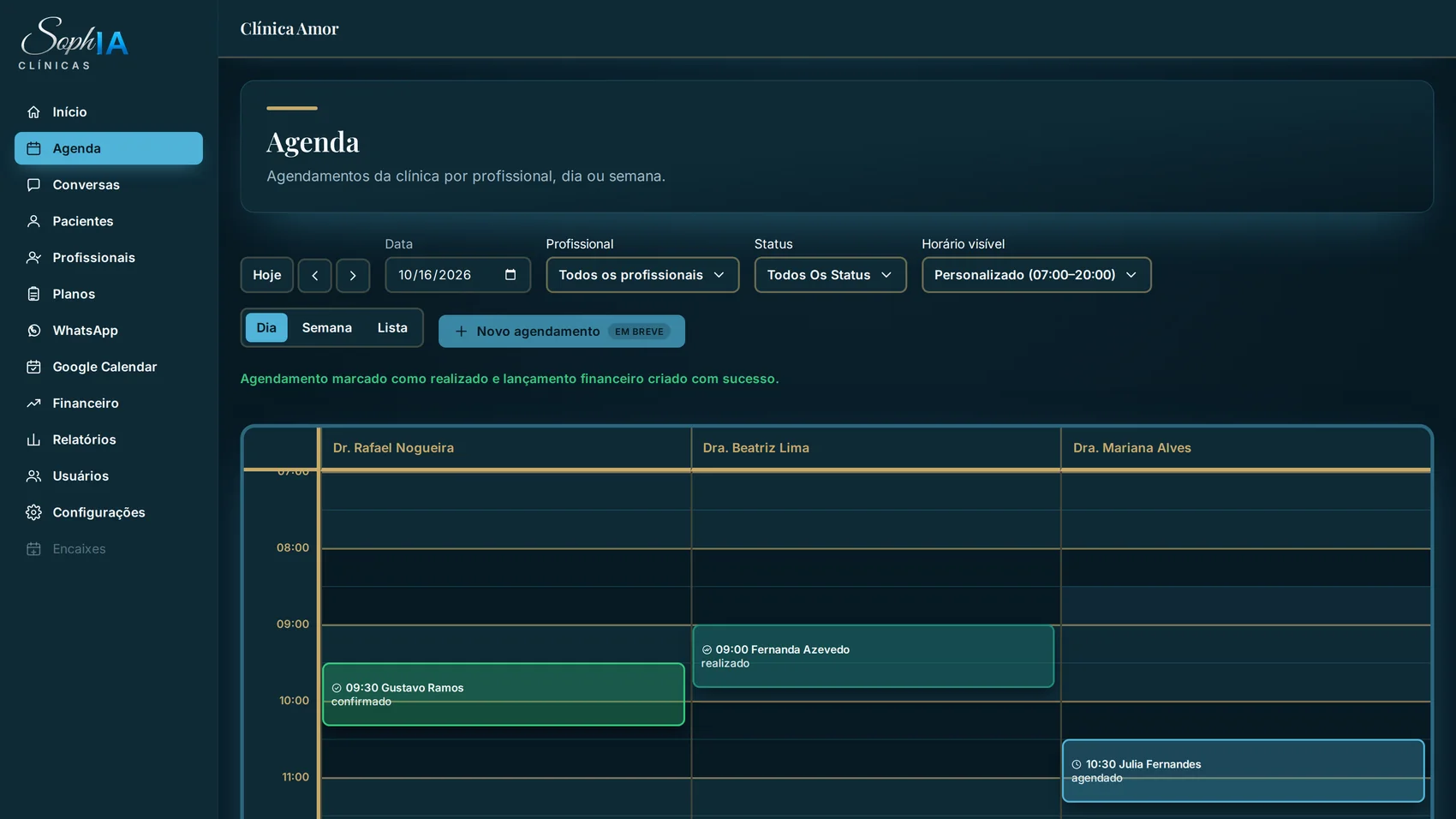Go to previous day arrow
Image resolution: width=1456 pixels, height=819 pixels.
pyautogui.click(x=315, y=276)
